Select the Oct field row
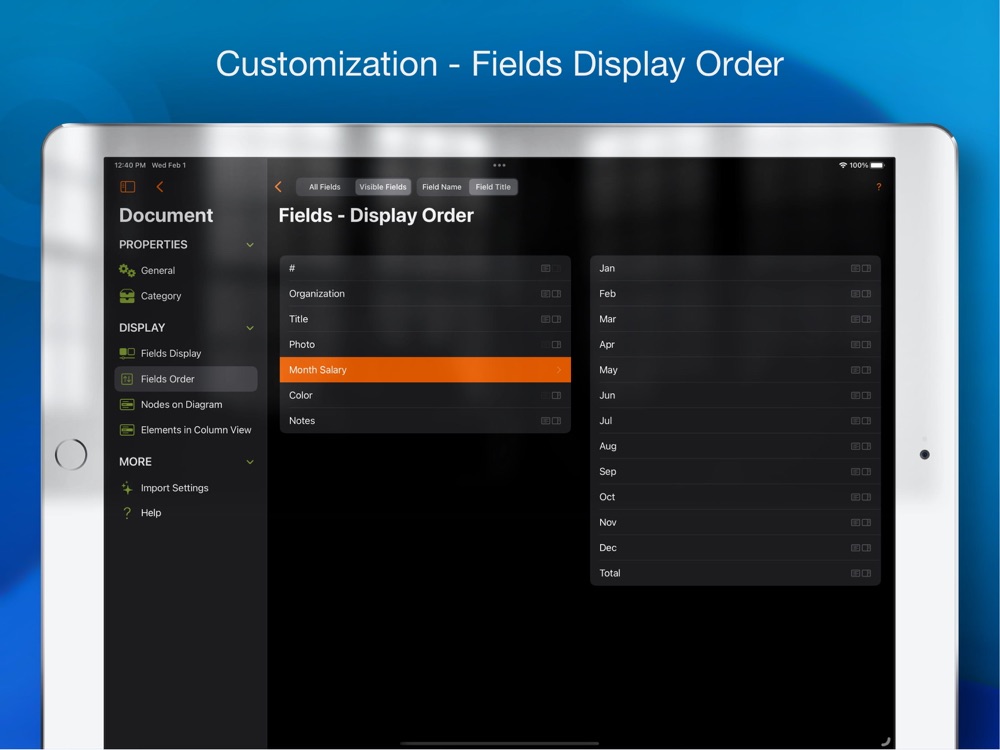 [x=735, y=497]
